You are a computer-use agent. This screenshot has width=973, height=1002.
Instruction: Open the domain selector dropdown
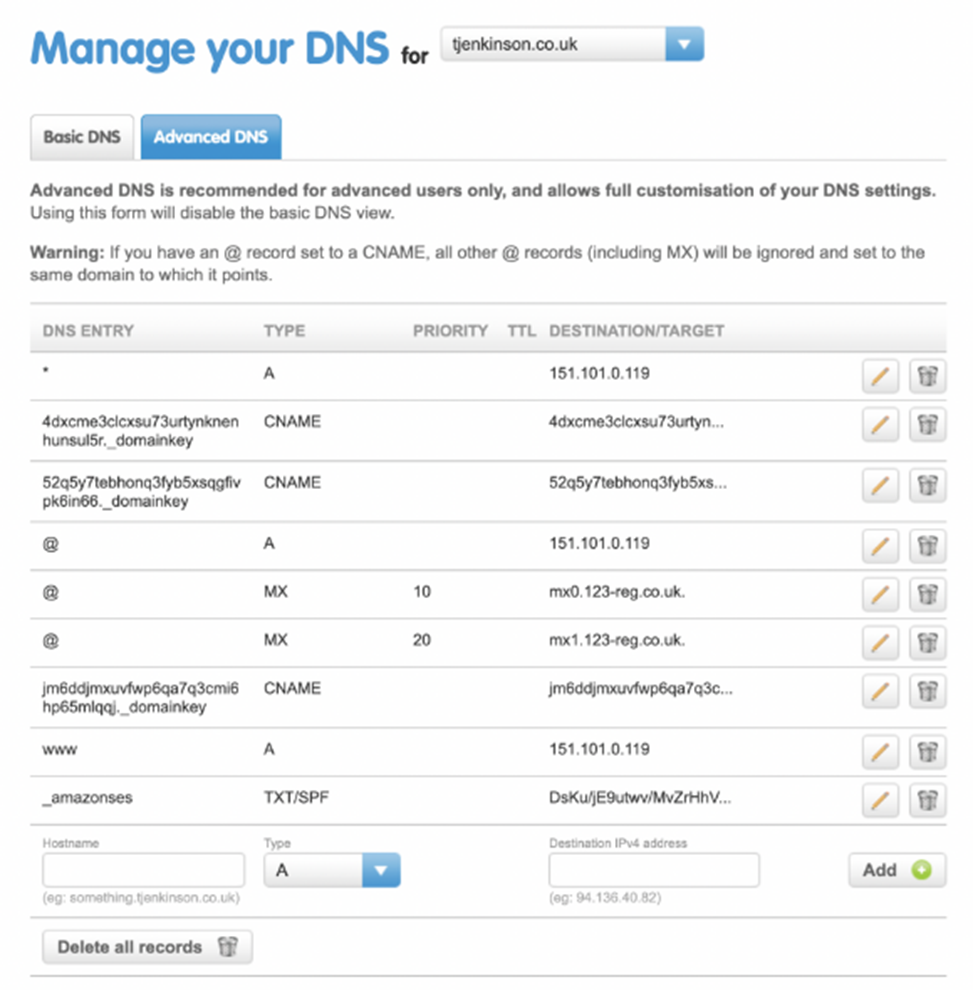(x=683, y=45)
